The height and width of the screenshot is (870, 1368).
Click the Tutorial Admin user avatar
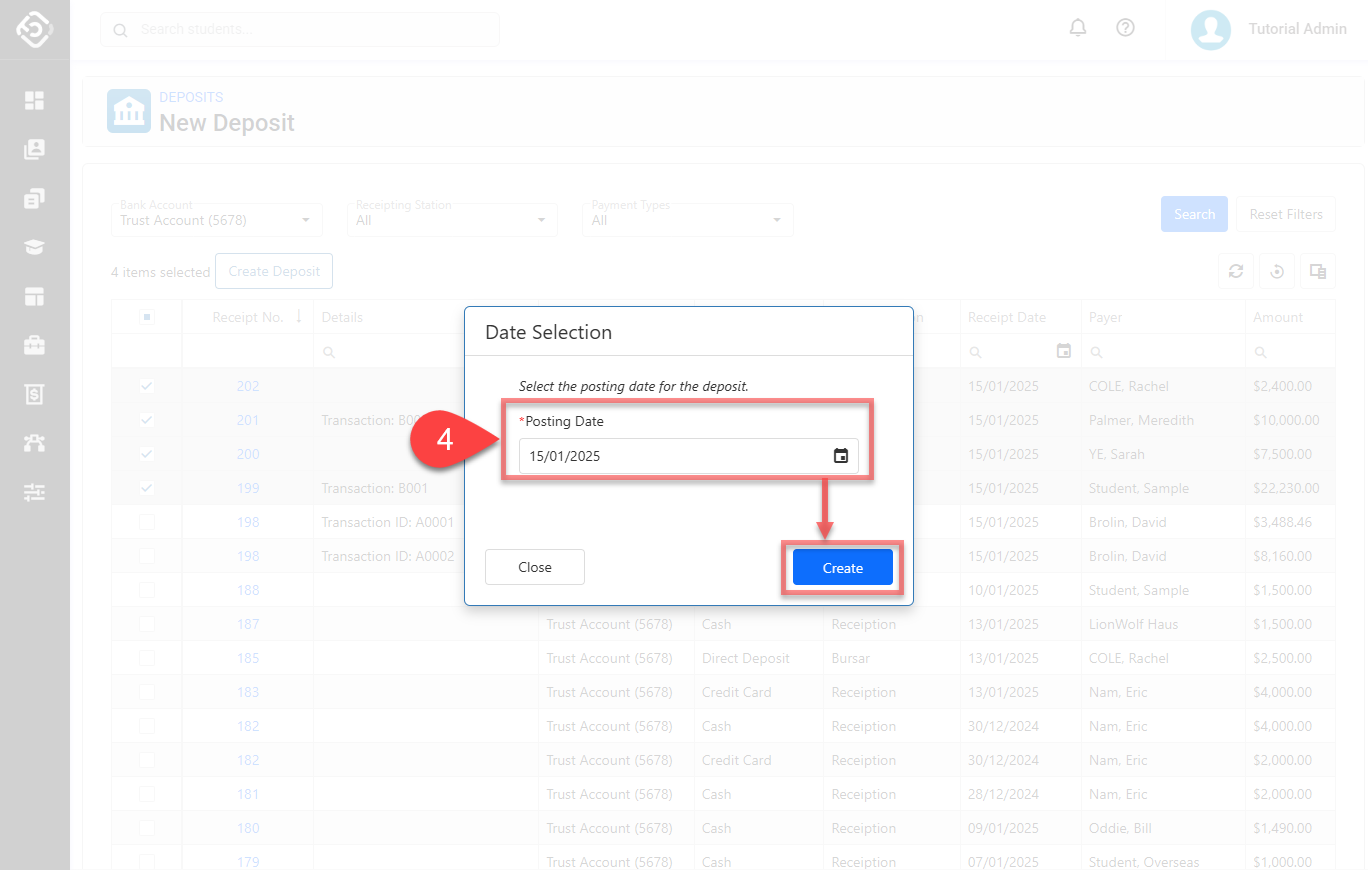(x=1210, y=30)
